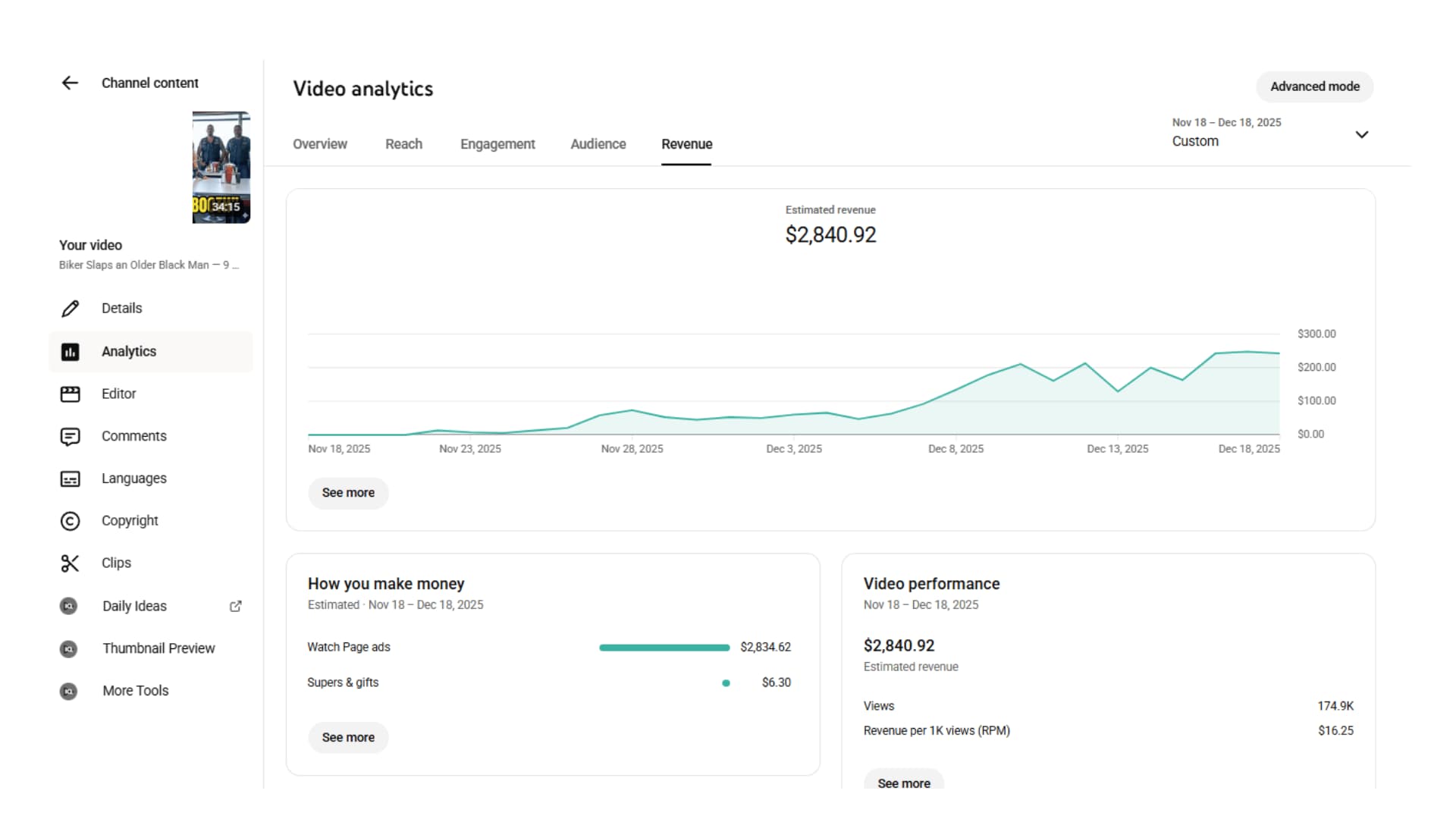This screenshot has height=819, width=1456.
Task: Click the Watch Page ads revenue bar
Action: [664, 648]
